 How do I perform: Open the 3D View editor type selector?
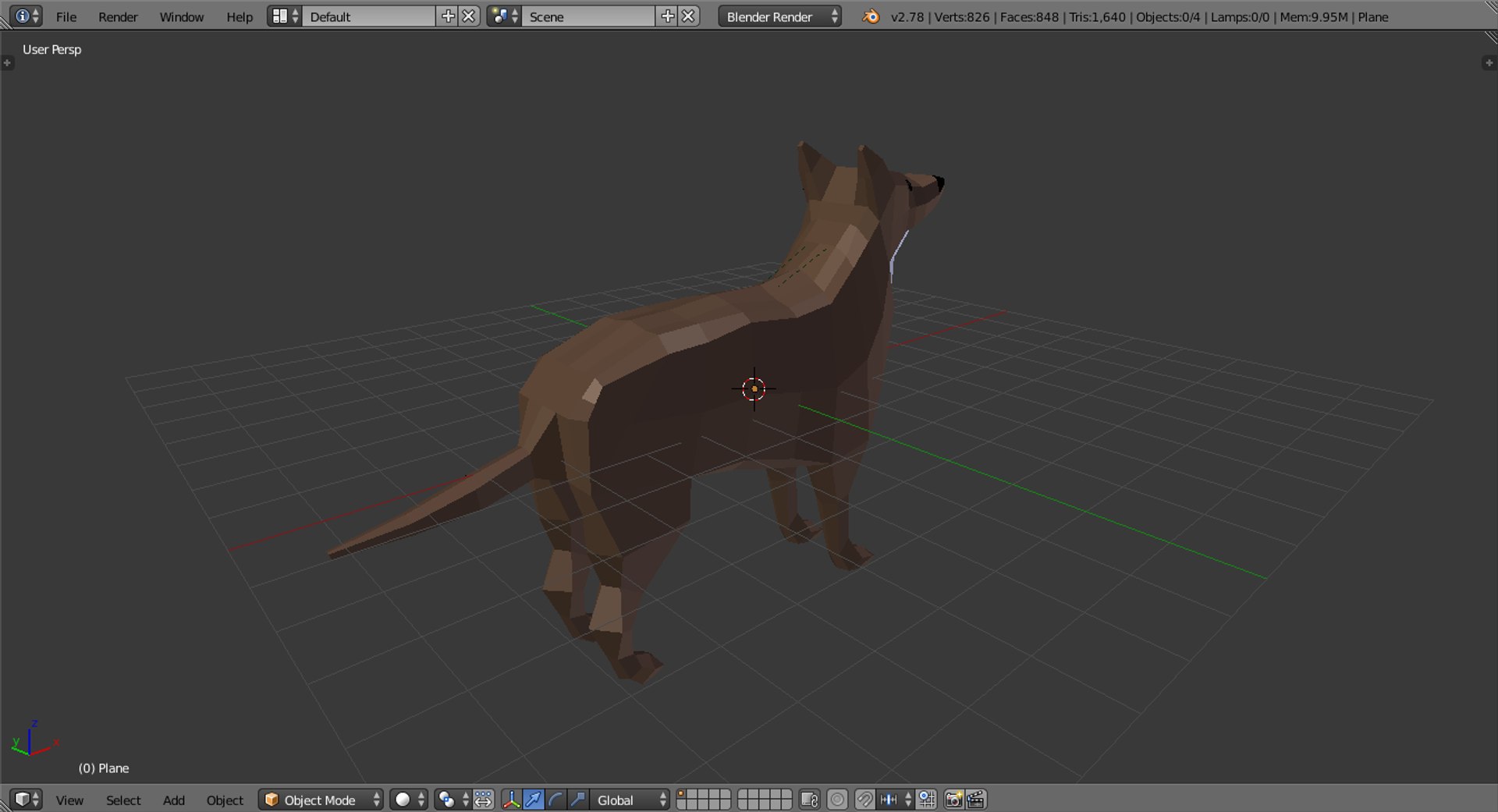pyautogui.click(x=26, y=800)
